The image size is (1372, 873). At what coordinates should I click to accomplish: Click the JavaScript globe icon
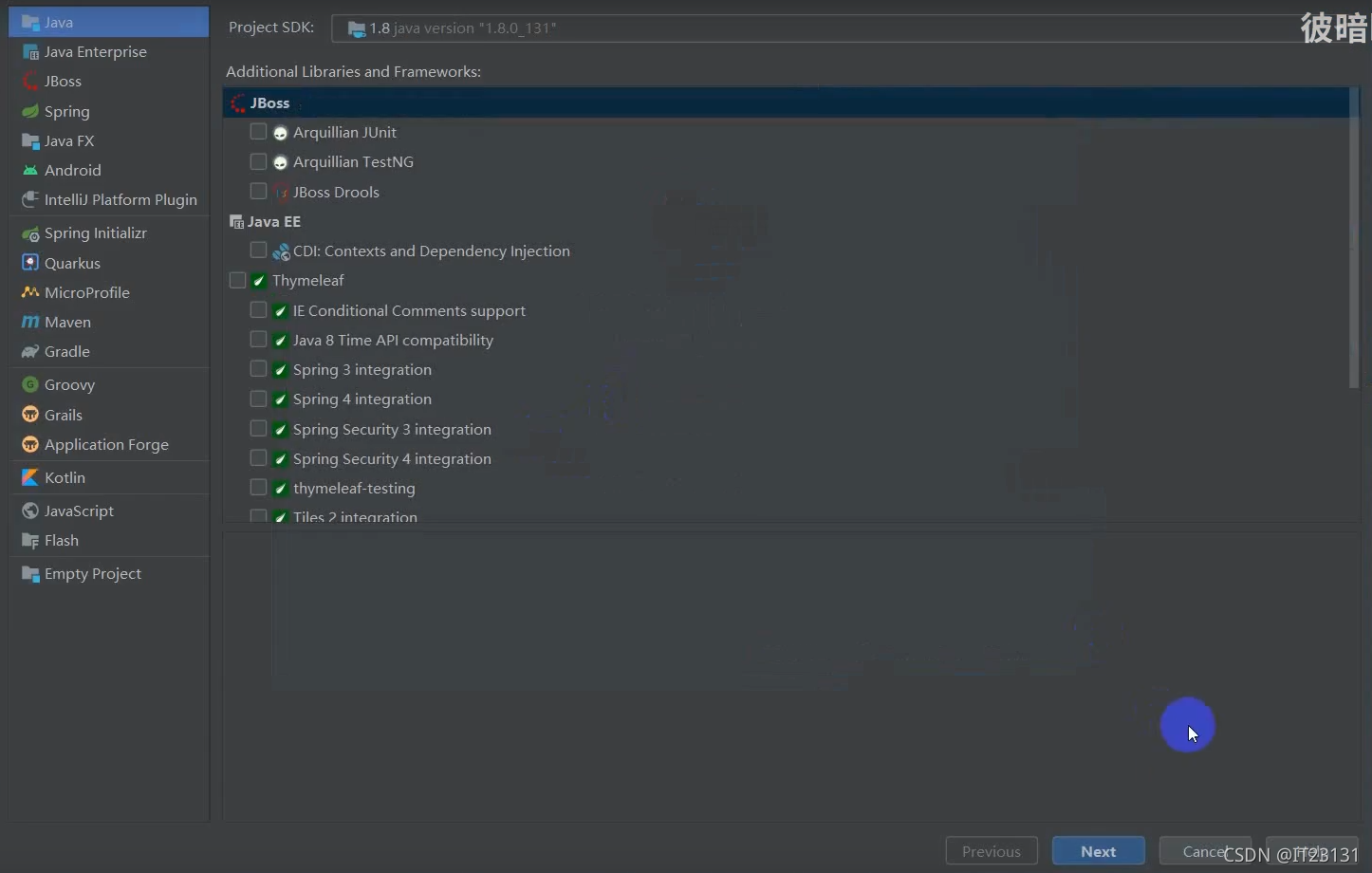[30, 511]
